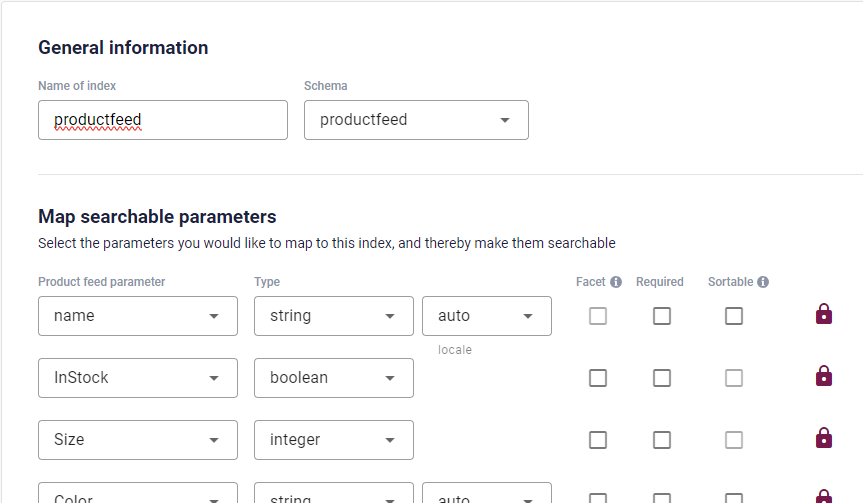Toggle Sortable checkbox for name row
Viewport: 863px width, 503px height.
pyautogui.click(x=734, y=316)
